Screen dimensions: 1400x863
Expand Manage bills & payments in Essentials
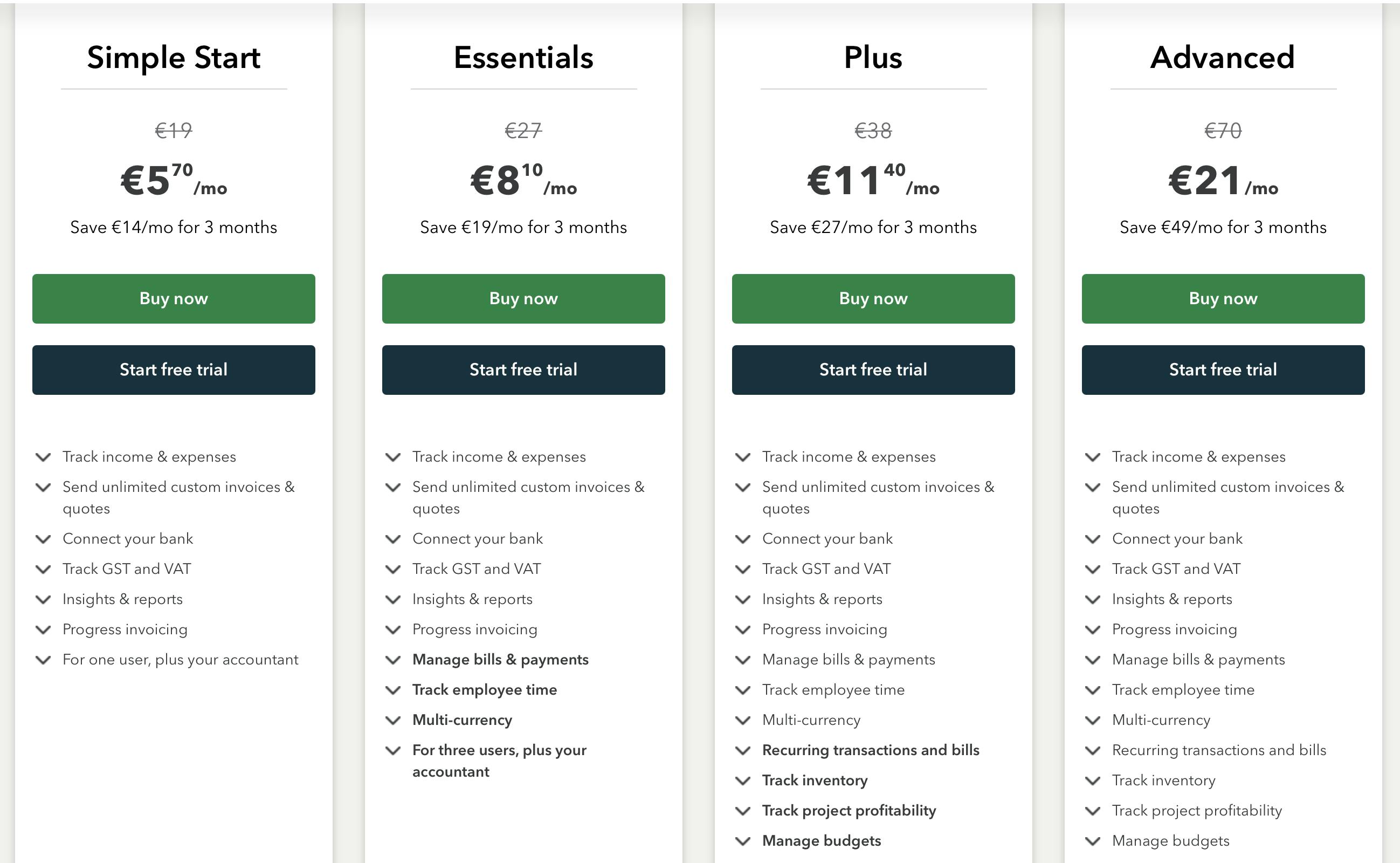click(x=393, y=660)
